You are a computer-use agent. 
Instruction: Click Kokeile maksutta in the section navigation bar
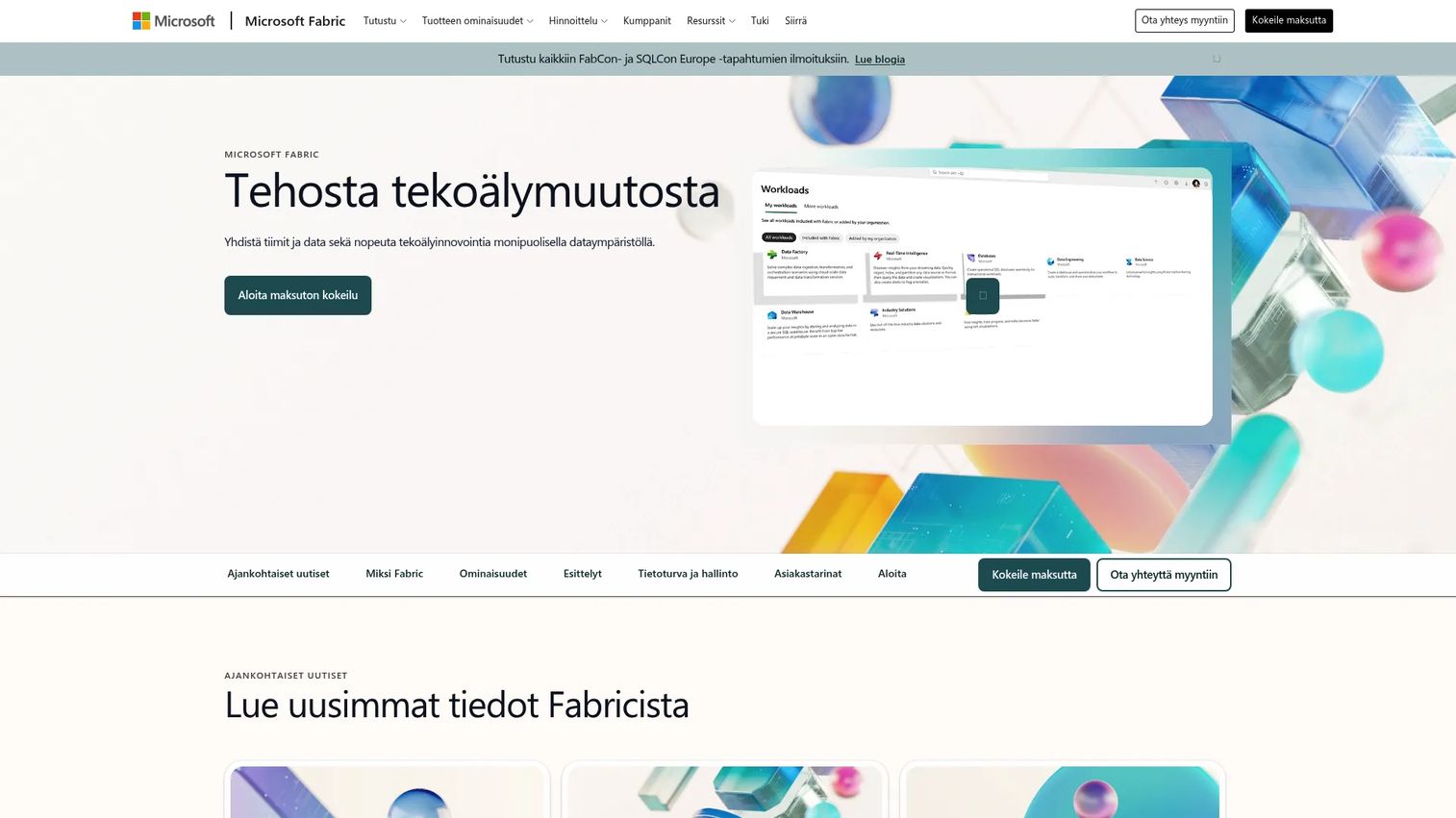point(1034,575)
